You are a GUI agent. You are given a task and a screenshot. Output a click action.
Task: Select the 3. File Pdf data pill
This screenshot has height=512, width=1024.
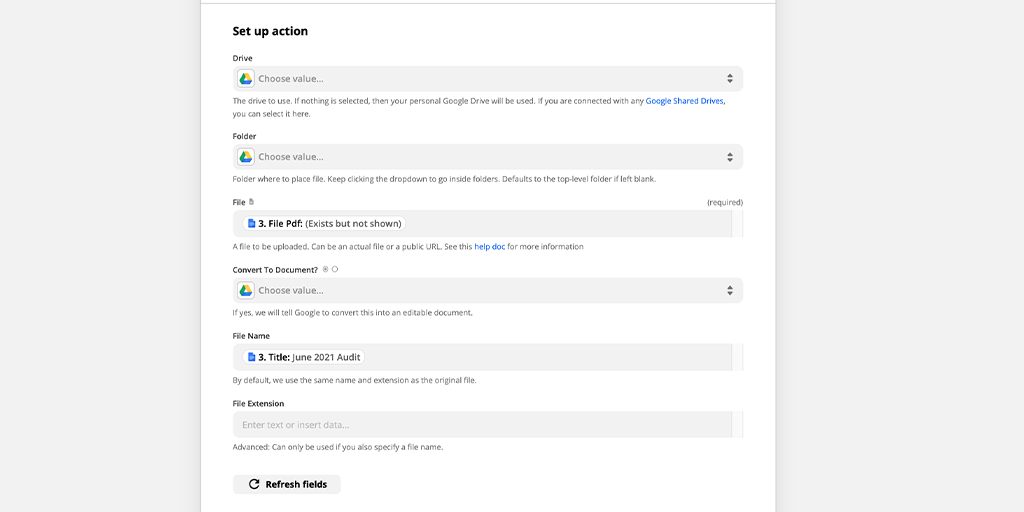(x=324, y=223)
